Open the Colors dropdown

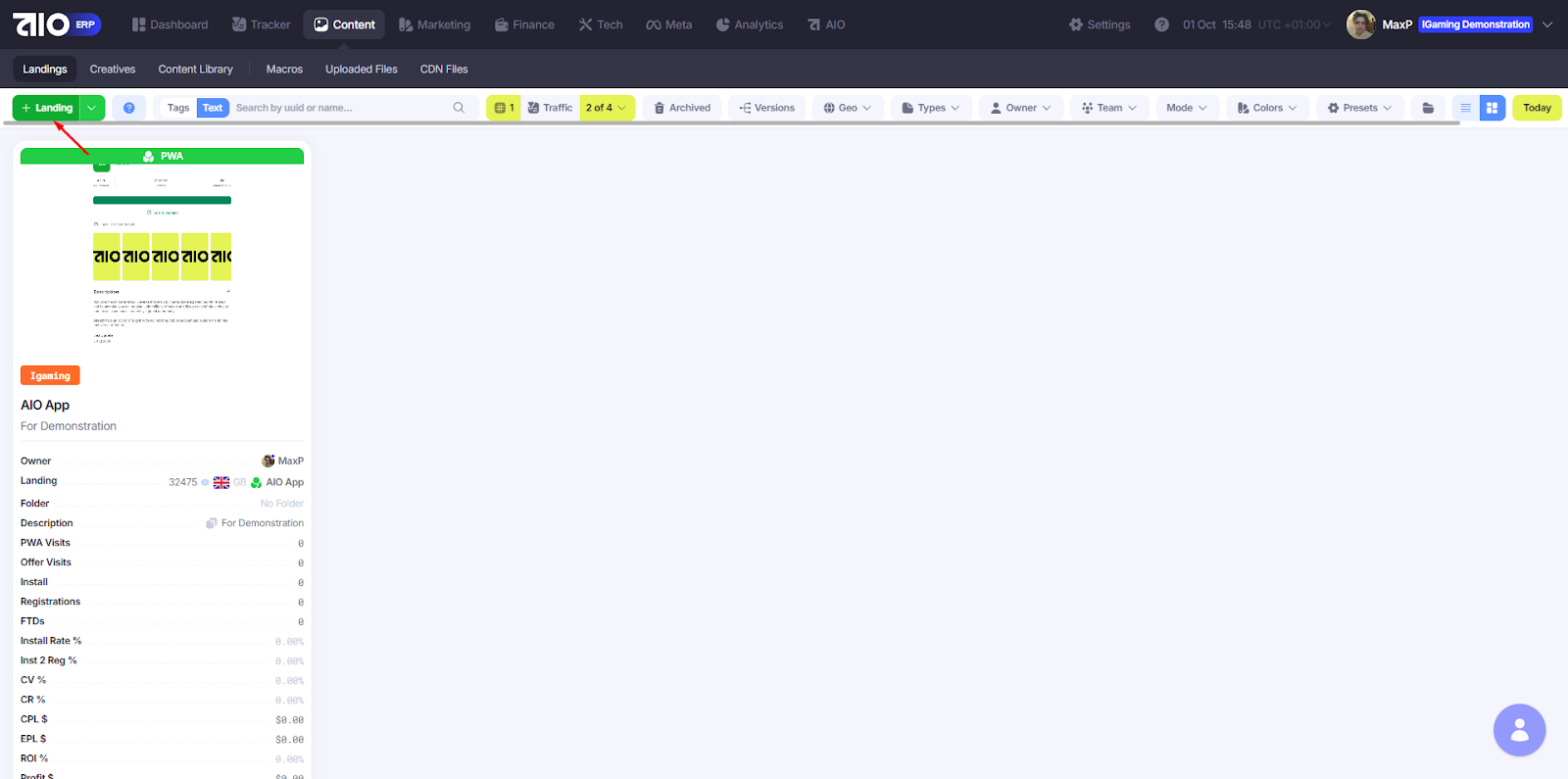coord(1266,108)
